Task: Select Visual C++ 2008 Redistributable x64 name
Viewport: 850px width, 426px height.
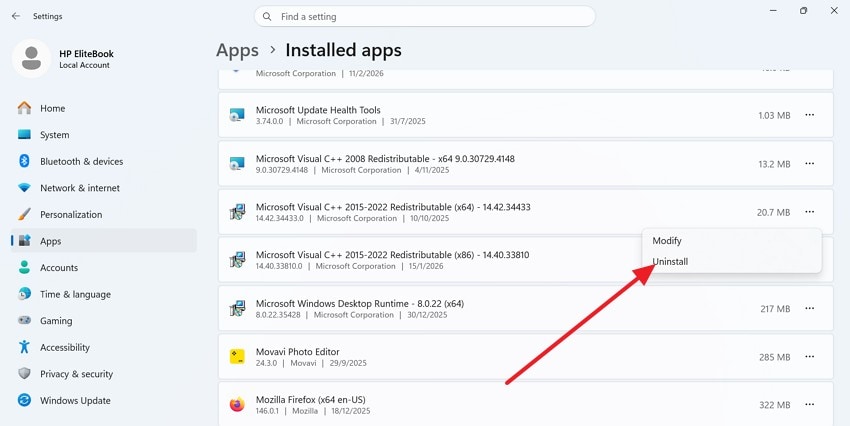Action: click(x=385, y=159)
